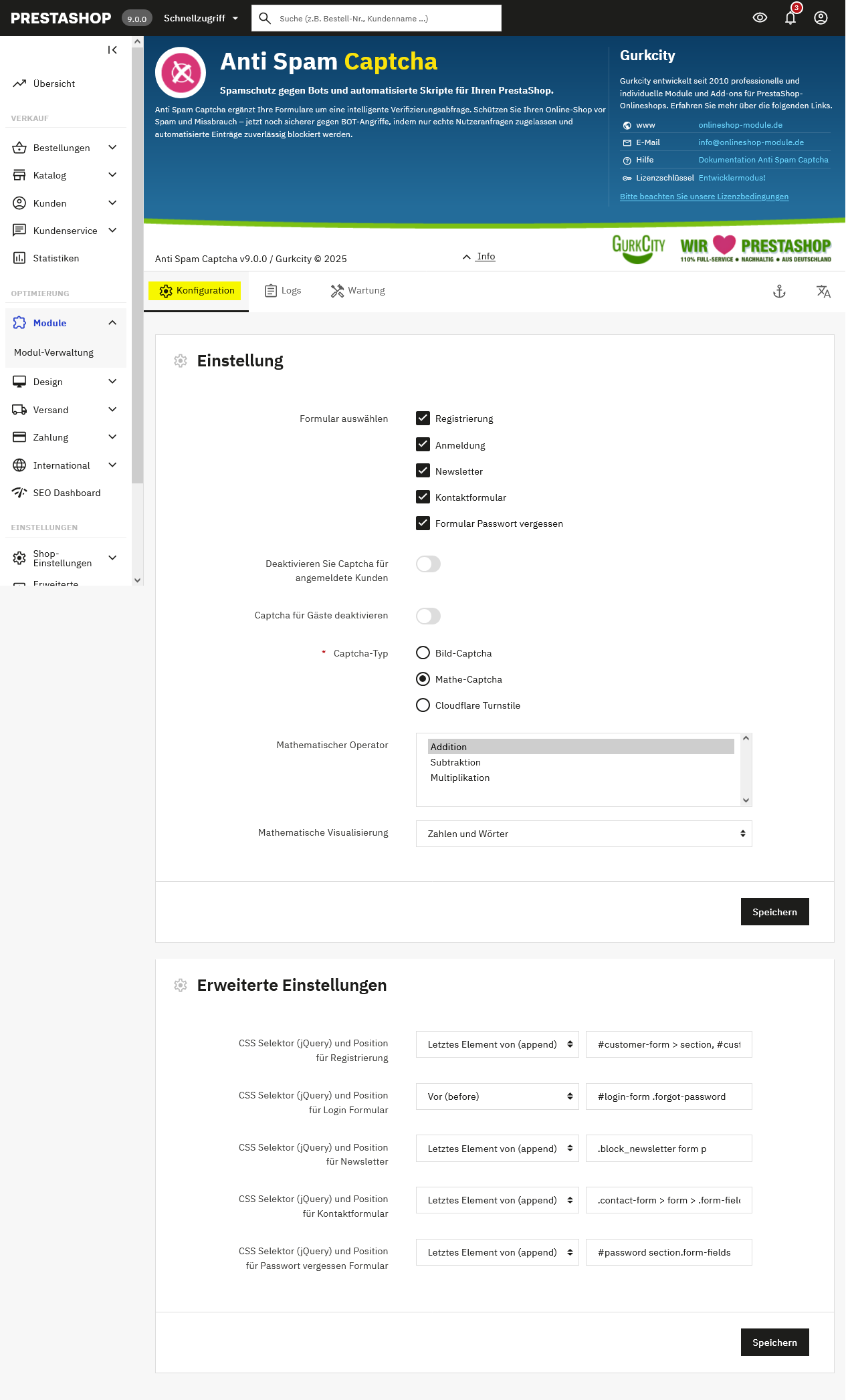The height and width of the screenshot is (1400, 846).
Task: Switch to the Wartung tab
Action: click(358, 291)
